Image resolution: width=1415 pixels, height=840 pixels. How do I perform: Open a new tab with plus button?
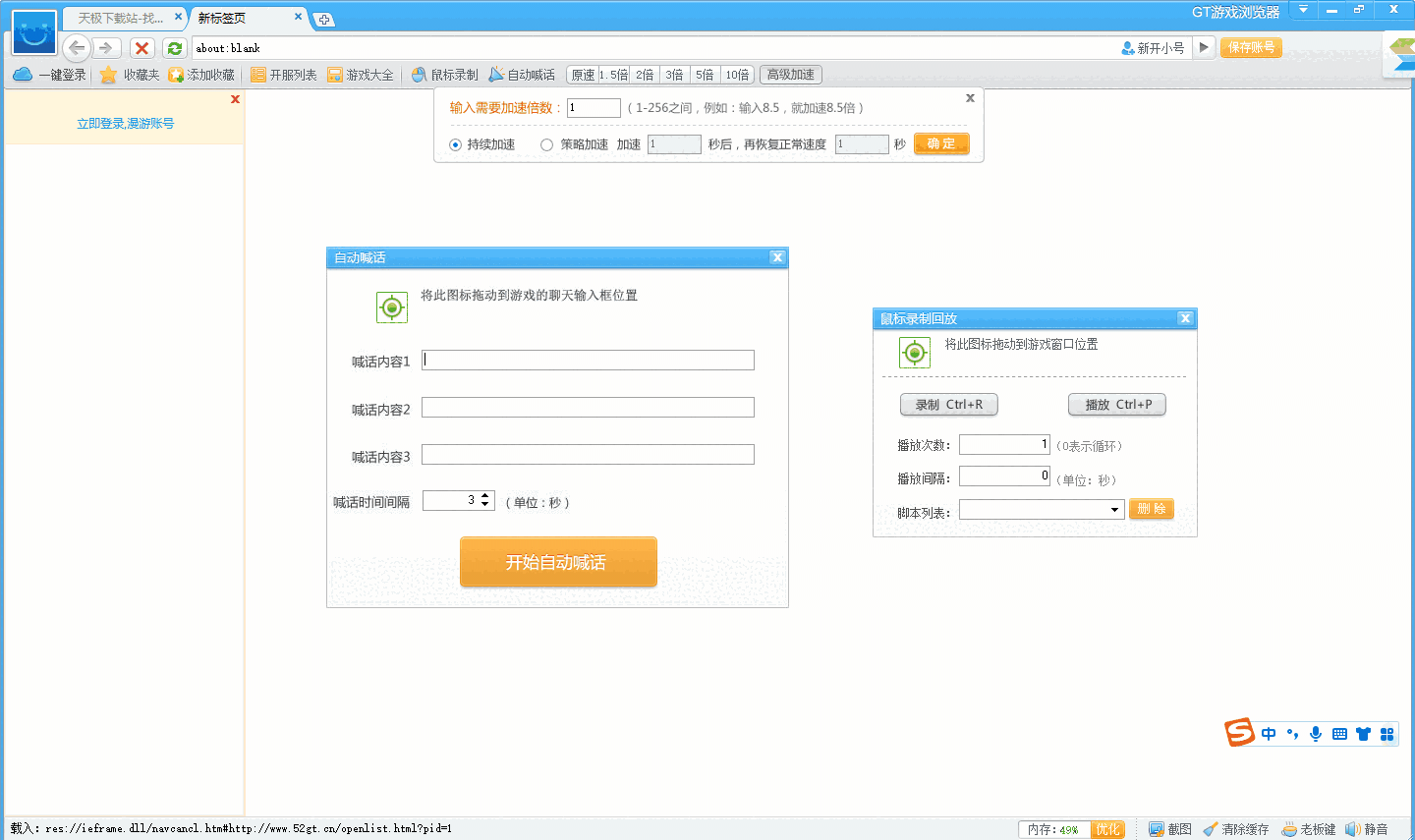click(323, 20)
